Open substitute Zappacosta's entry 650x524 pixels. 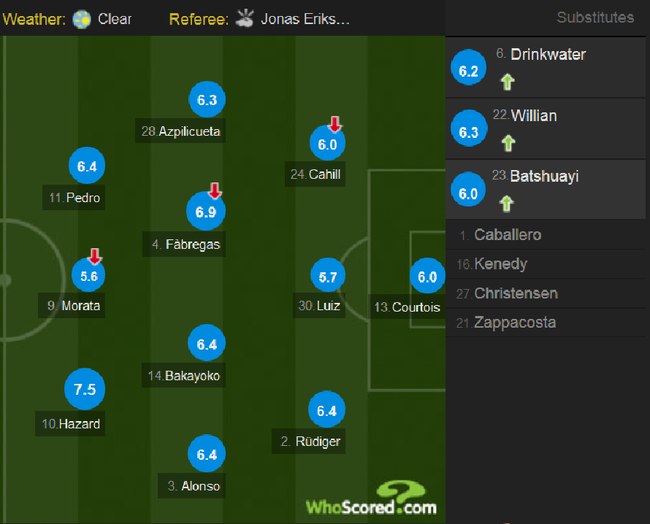(546, 323)
